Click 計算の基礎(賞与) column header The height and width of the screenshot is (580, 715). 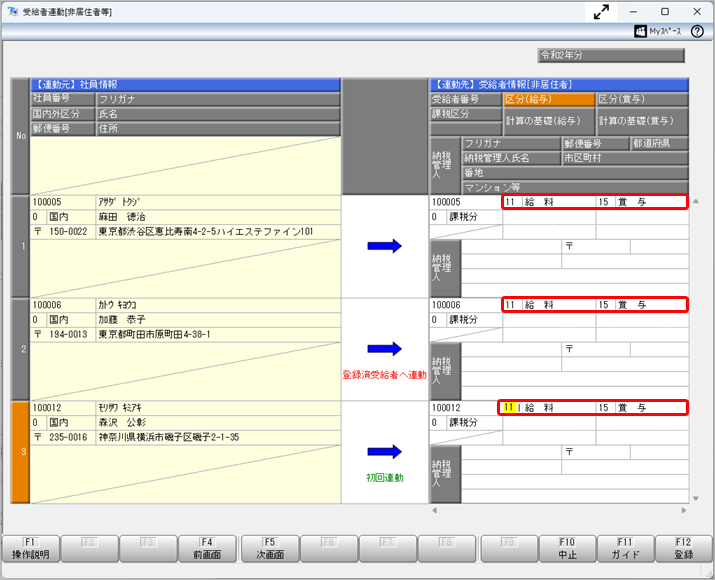(x=642, y=121)
